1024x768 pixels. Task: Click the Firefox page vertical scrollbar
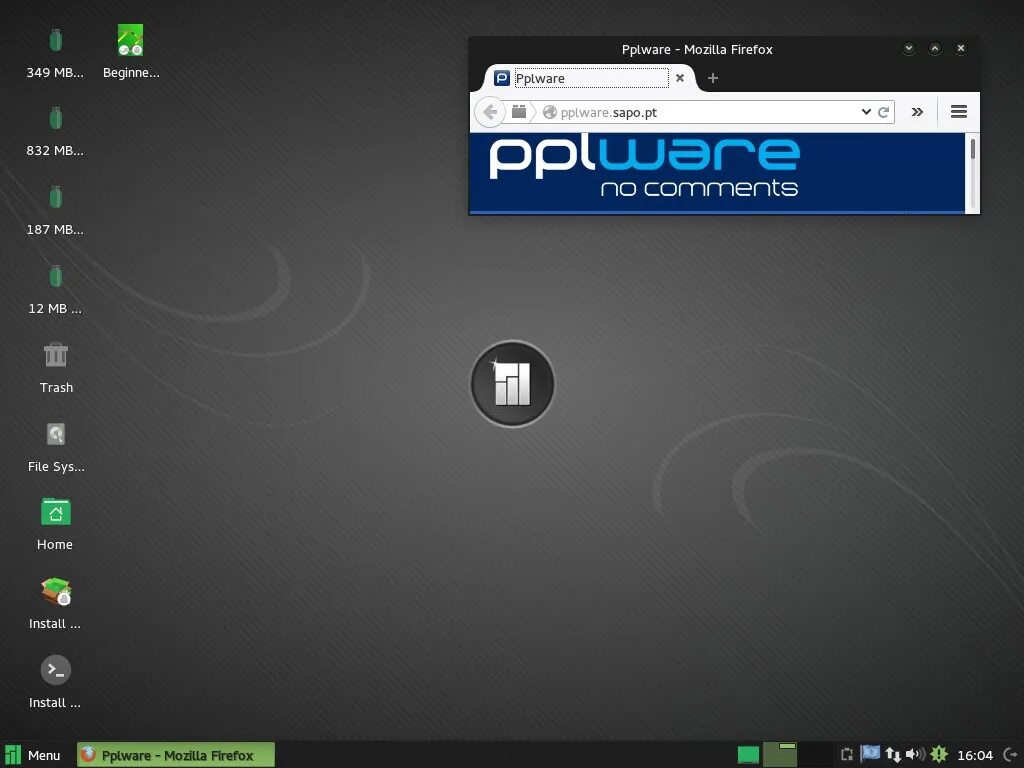tap(972, 172)
